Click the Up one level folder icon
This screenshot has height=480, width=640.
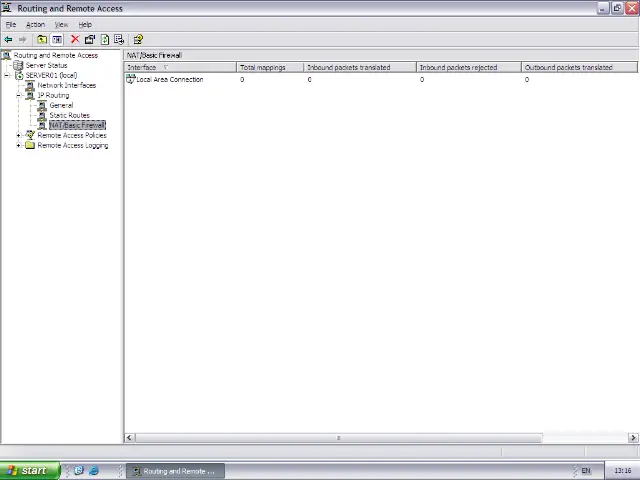[x=42, y=40]
